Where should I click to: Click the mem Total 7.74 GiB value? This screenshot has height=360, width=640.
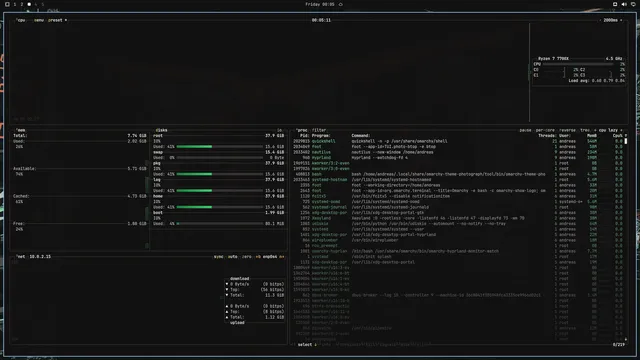coord(137,136)
